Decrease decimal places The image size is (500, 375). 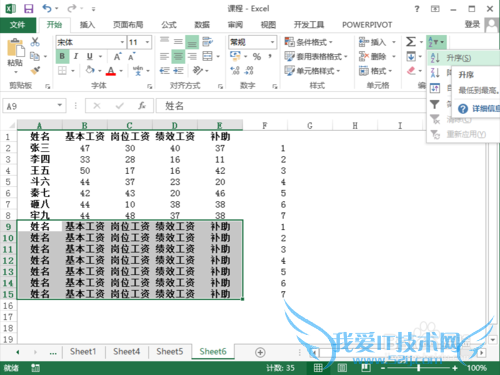click(249, 71)
